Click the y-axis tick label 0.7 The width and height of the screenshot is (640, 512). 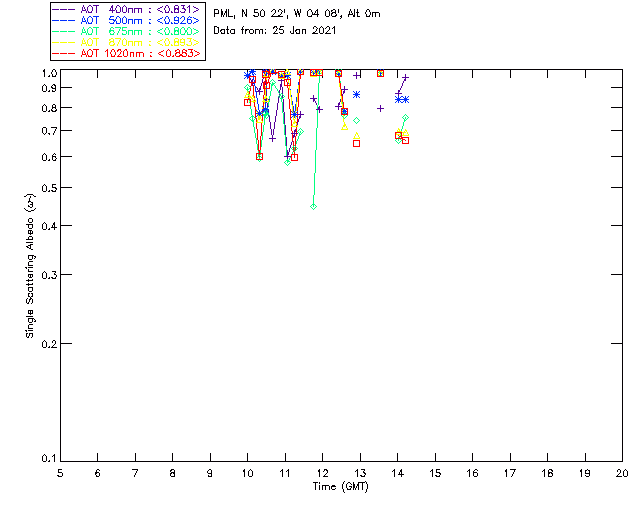point(49,131)
